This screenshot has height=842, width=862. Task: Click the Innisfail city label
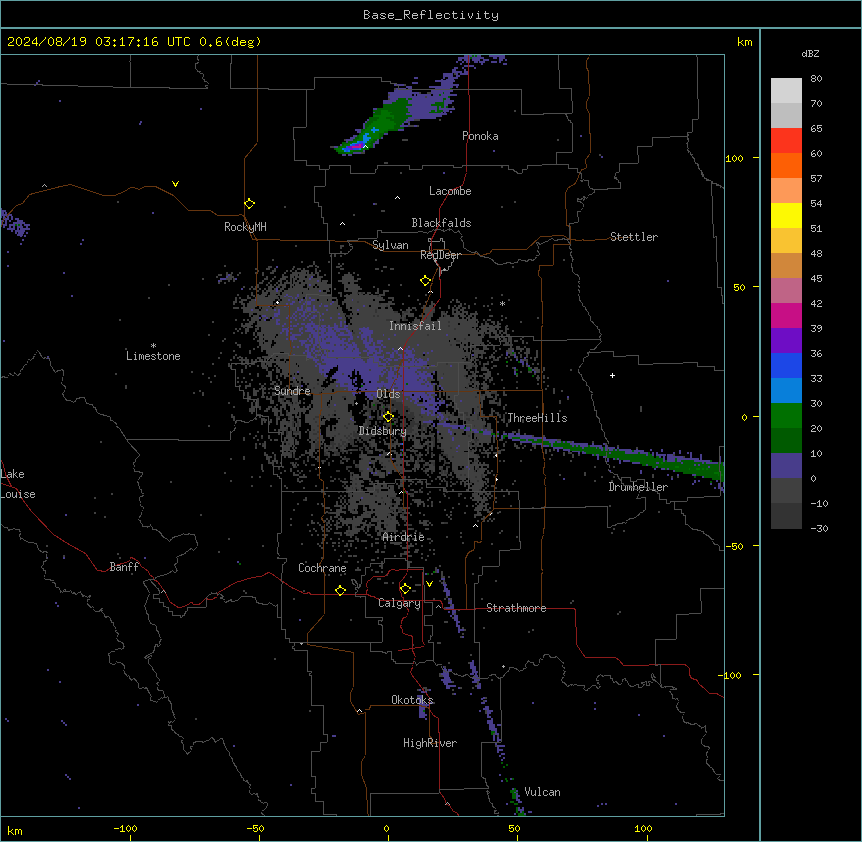coord(415,326)
